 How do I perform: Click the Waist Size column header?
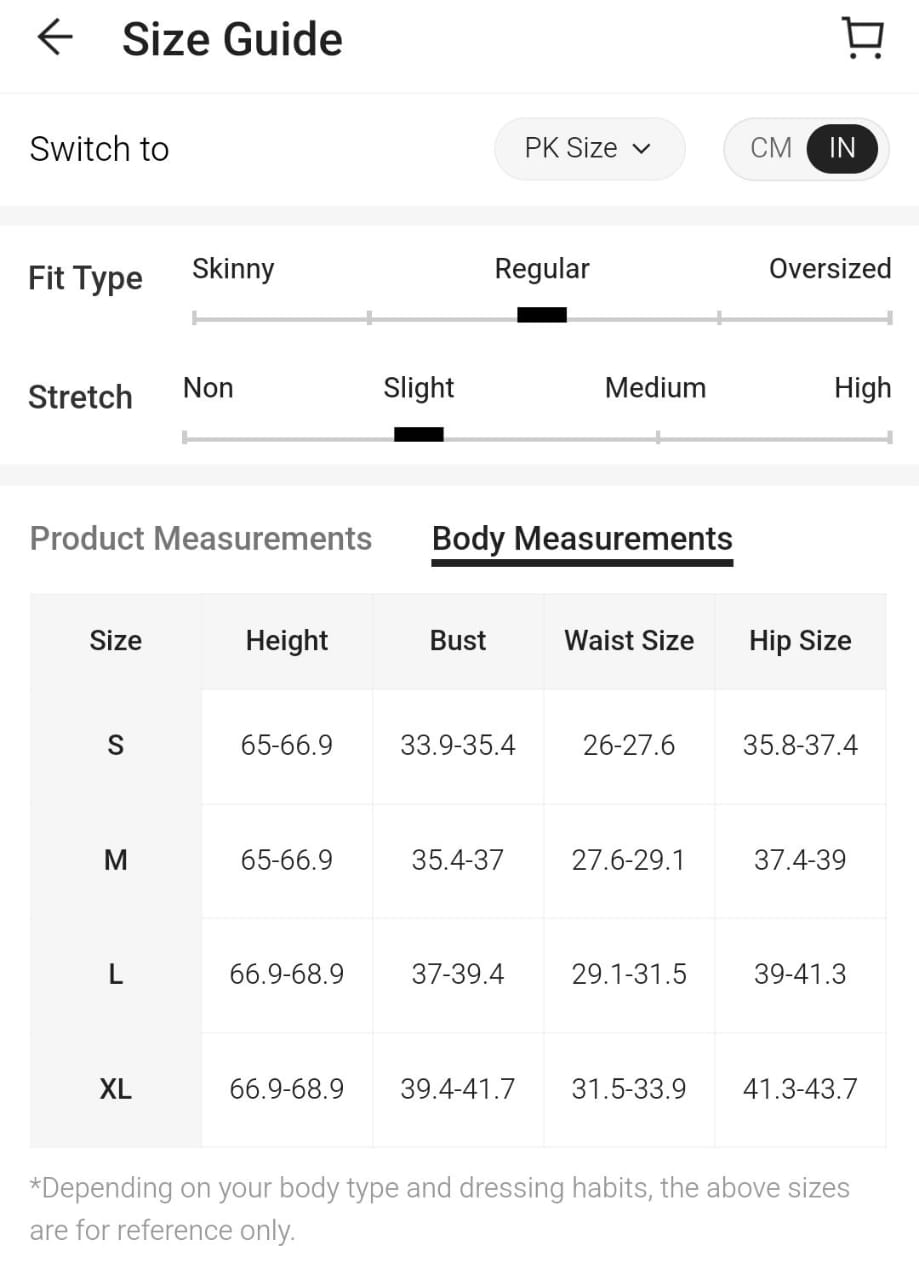coord(629,641)
